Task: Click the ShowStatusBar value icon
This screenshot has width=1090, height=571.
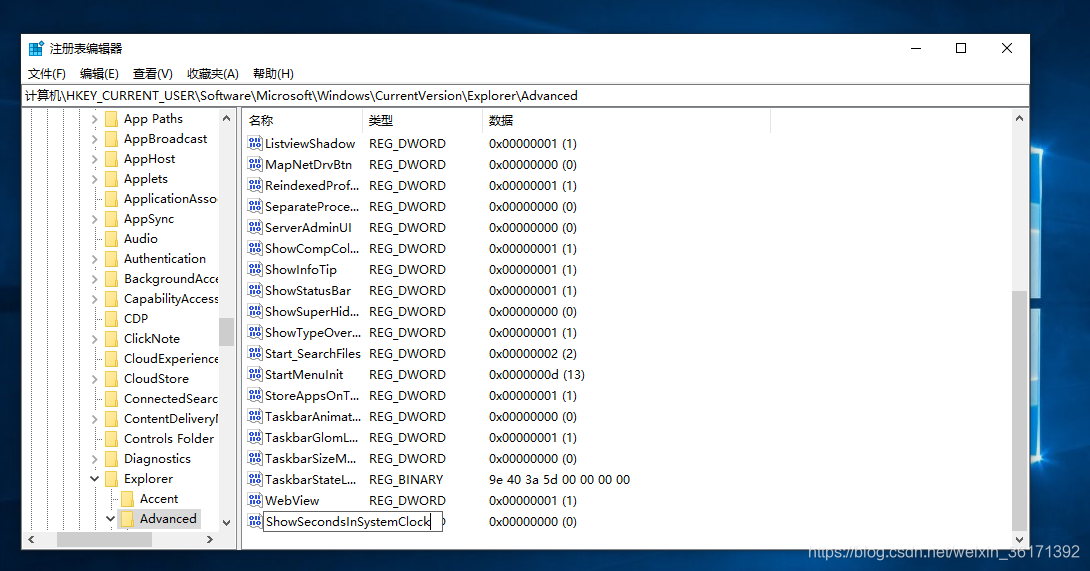Action: click(254, 290)
